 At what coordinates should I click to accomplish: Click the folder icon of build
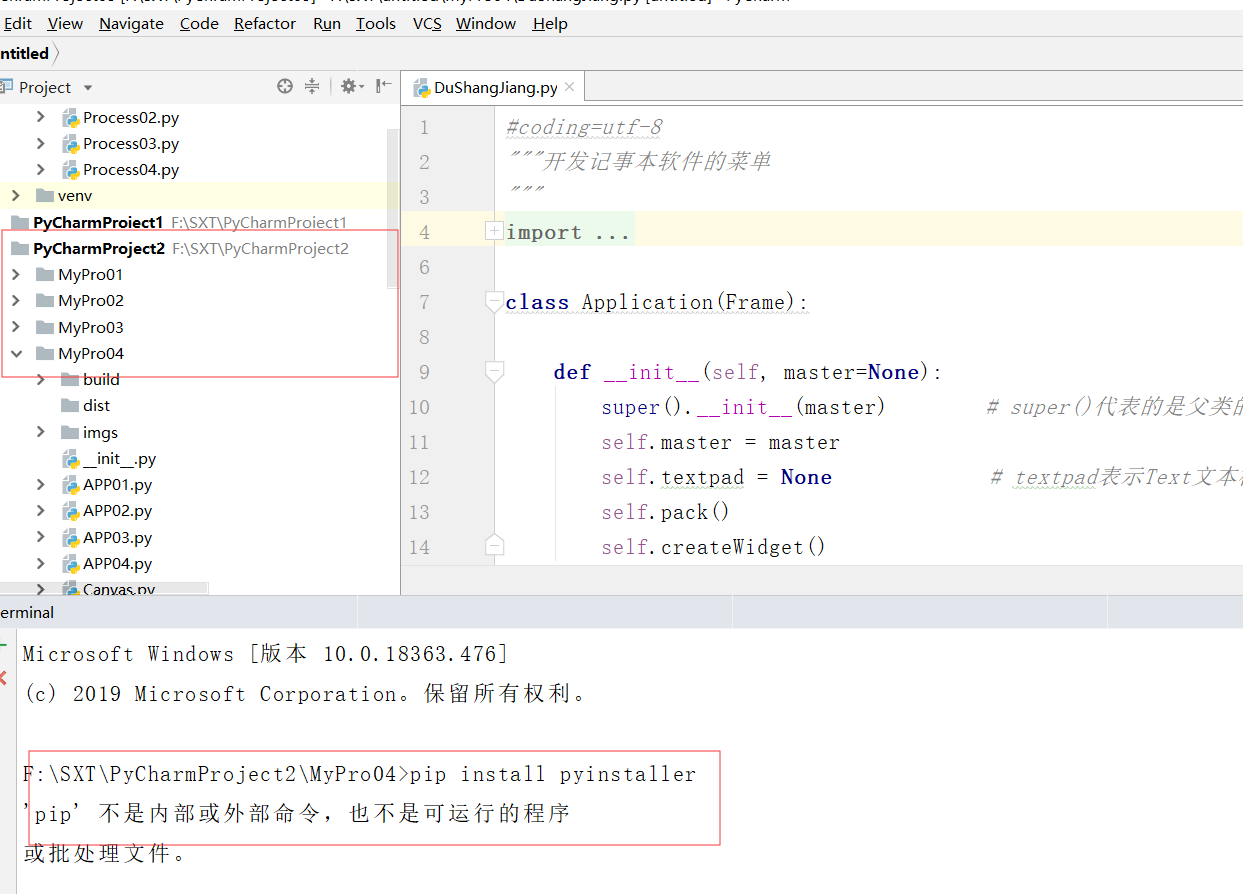click(70, 379)
